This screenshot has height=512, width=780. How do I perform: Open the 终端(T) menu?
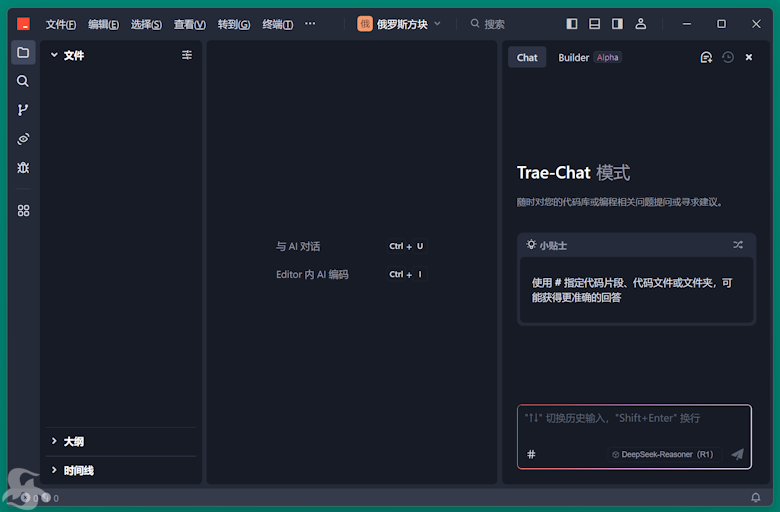[x=278, y=24]
